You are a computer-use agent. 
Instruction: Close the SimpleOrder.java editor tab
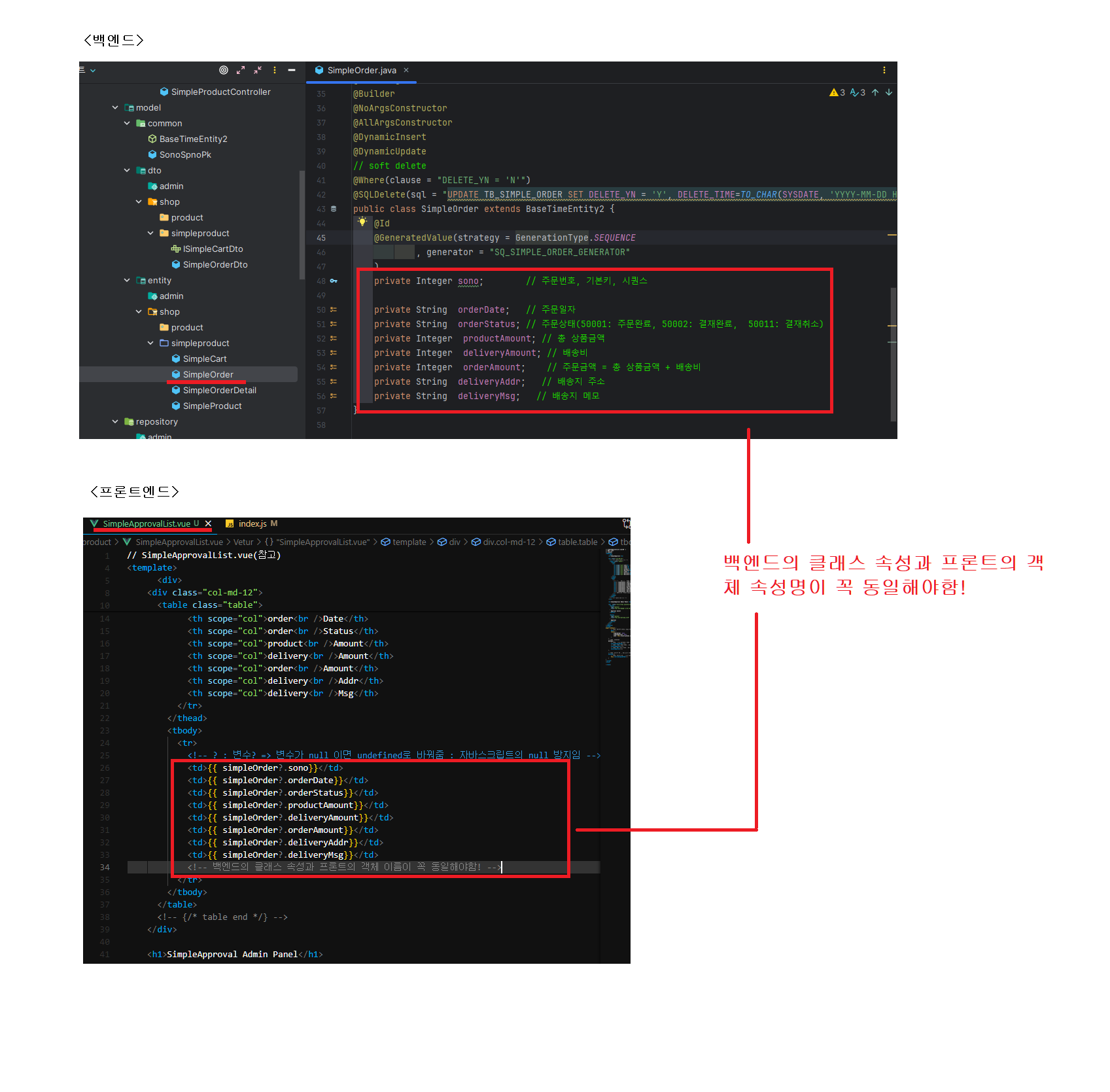[406, 70]
